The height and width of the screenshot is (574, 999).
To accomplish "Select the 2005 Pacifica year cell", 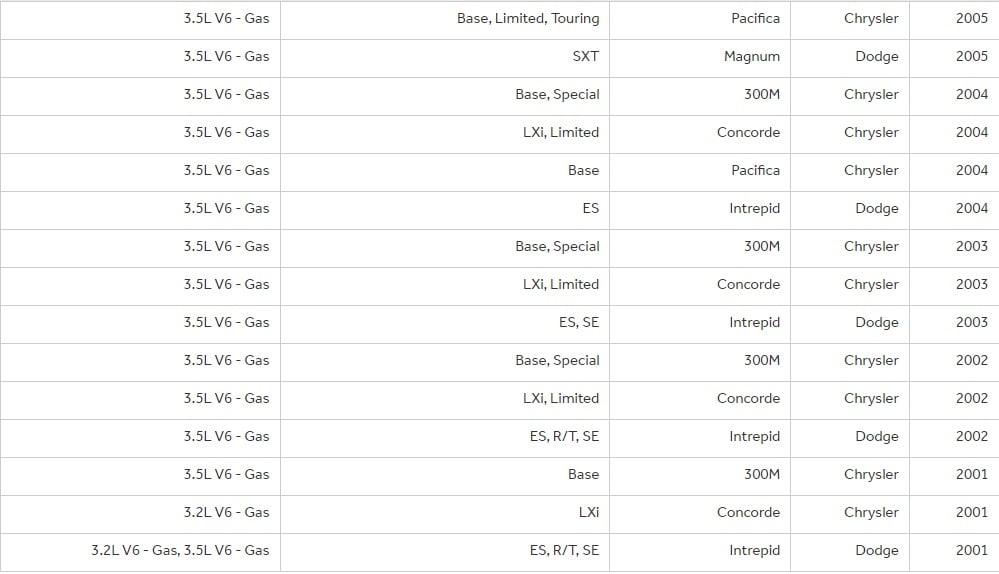I will point(954,20).
